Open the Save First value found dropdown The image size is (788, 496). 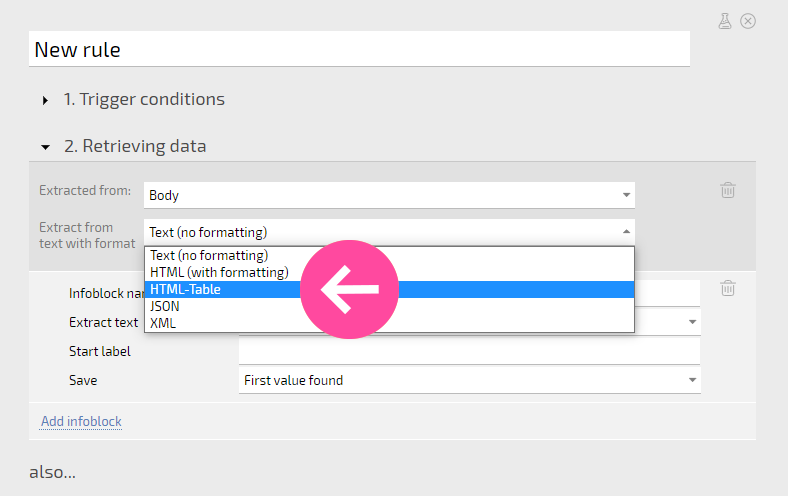(x=469, y=380)
